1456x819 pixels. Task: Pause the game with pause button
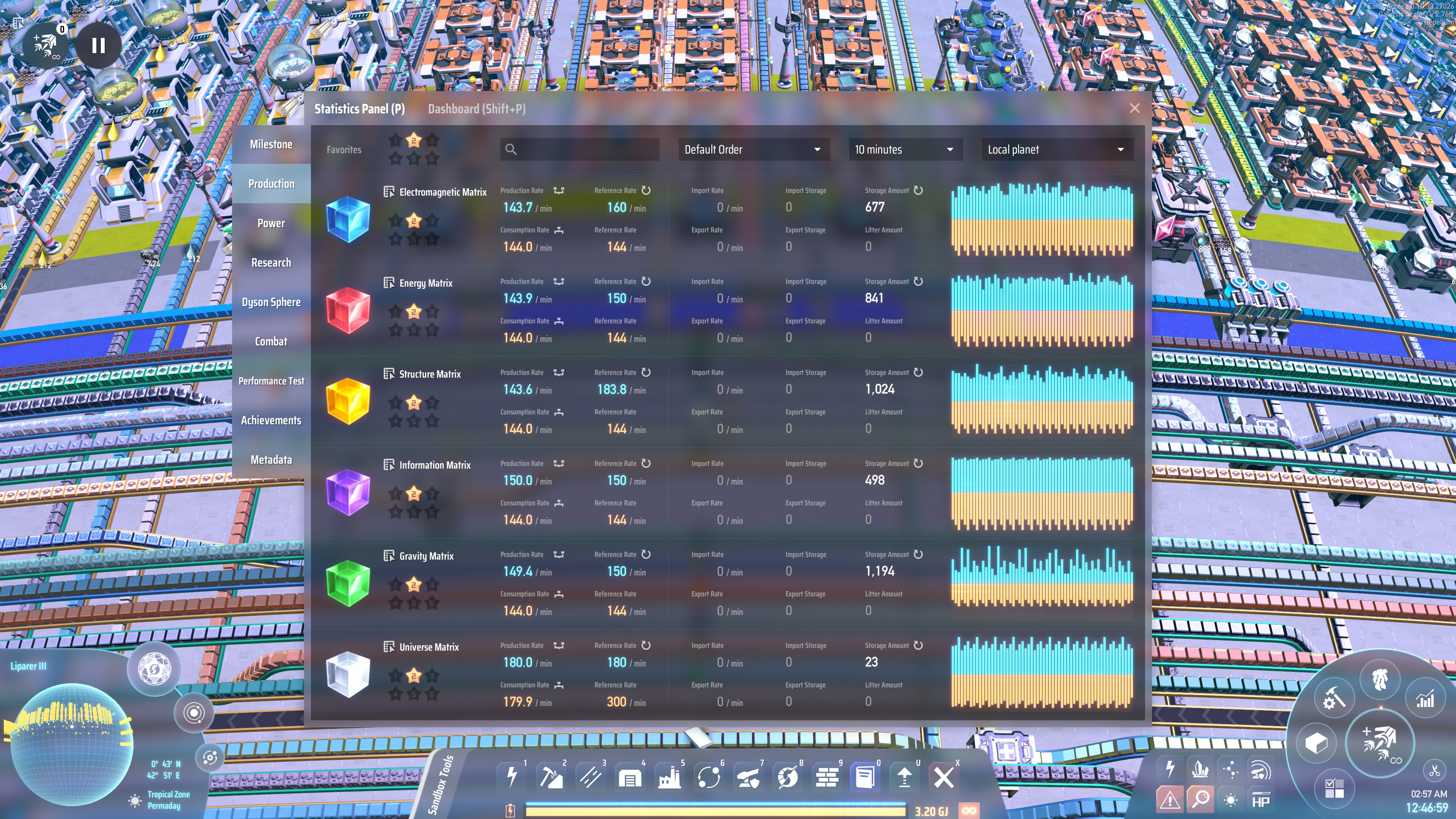coord(98,45)
